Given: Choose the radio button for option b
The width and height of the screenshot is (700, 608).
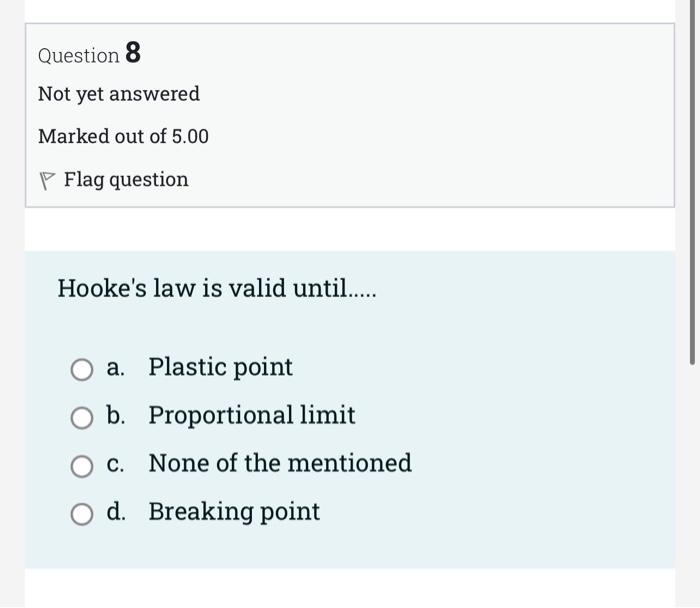Looking at the screenshot, I should (x=82, y=418).
